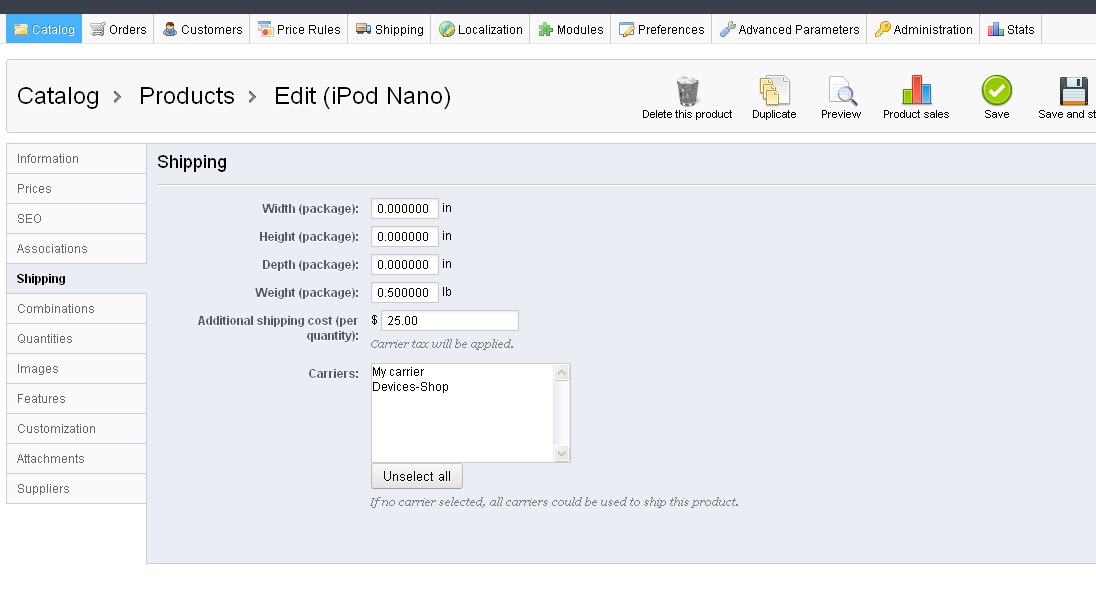Screen dimensions: 1096x599
Task: Switch to the Quantities tab
Action: [76, 339]
